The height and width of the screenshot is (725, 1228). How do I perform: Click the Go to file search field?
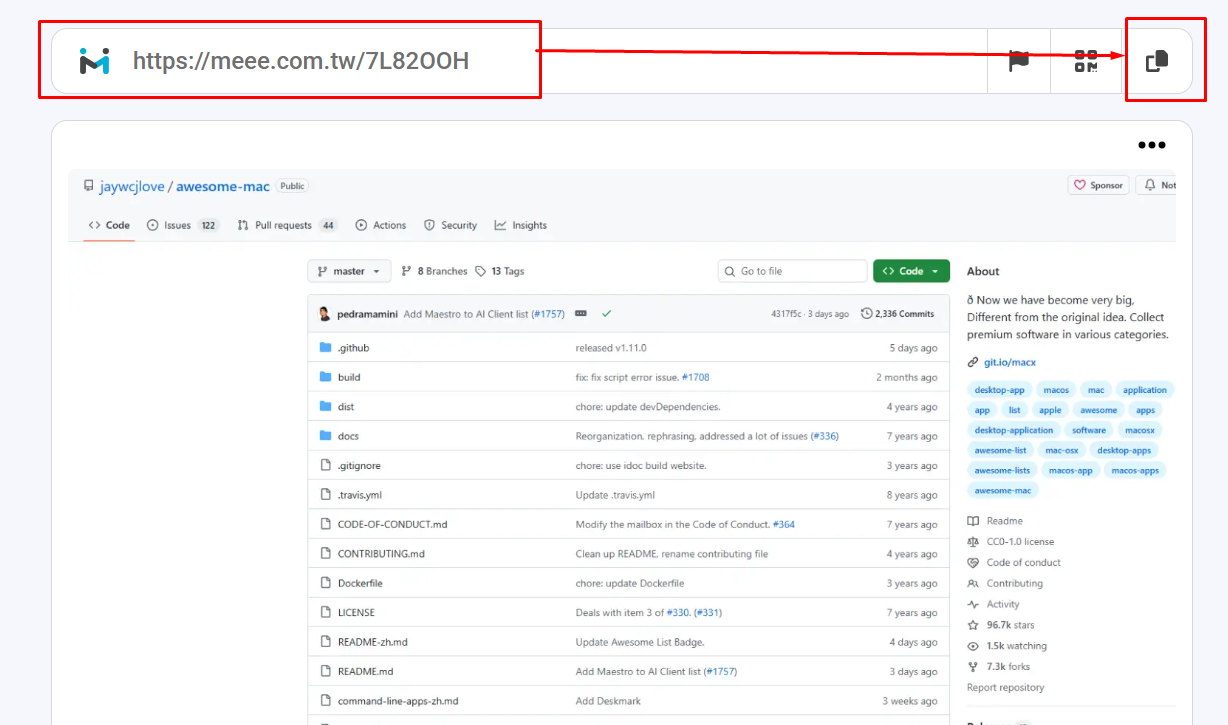(793, 271)
